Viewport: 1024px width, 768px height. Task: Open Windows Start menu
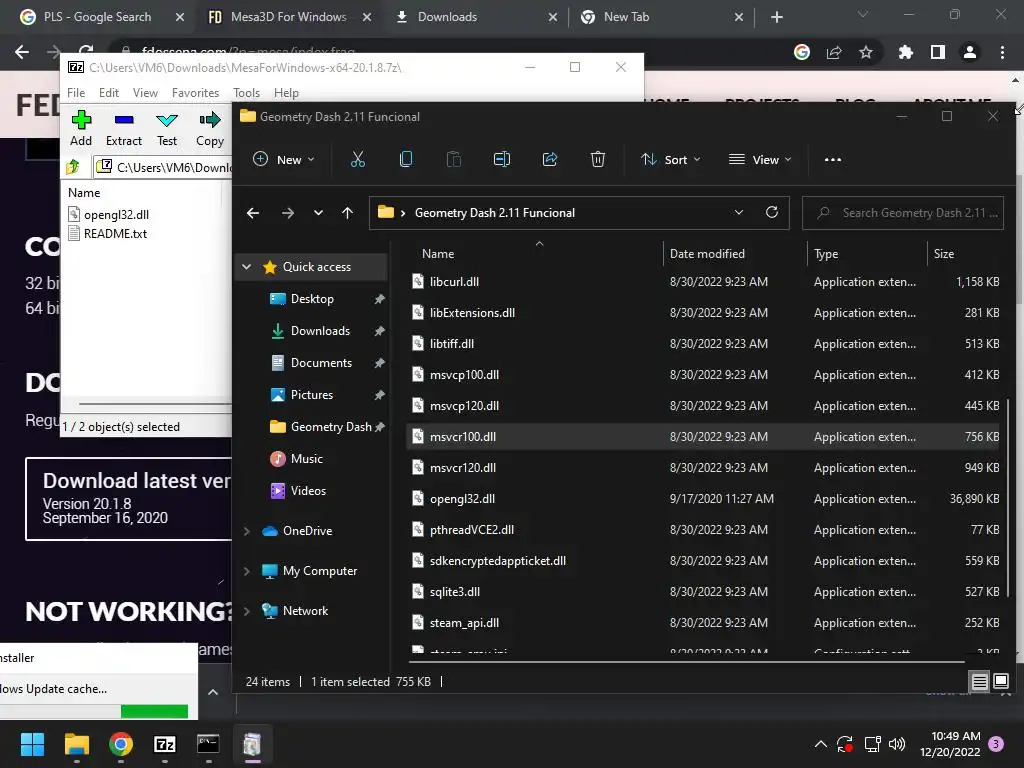click(x=32, y=744)
